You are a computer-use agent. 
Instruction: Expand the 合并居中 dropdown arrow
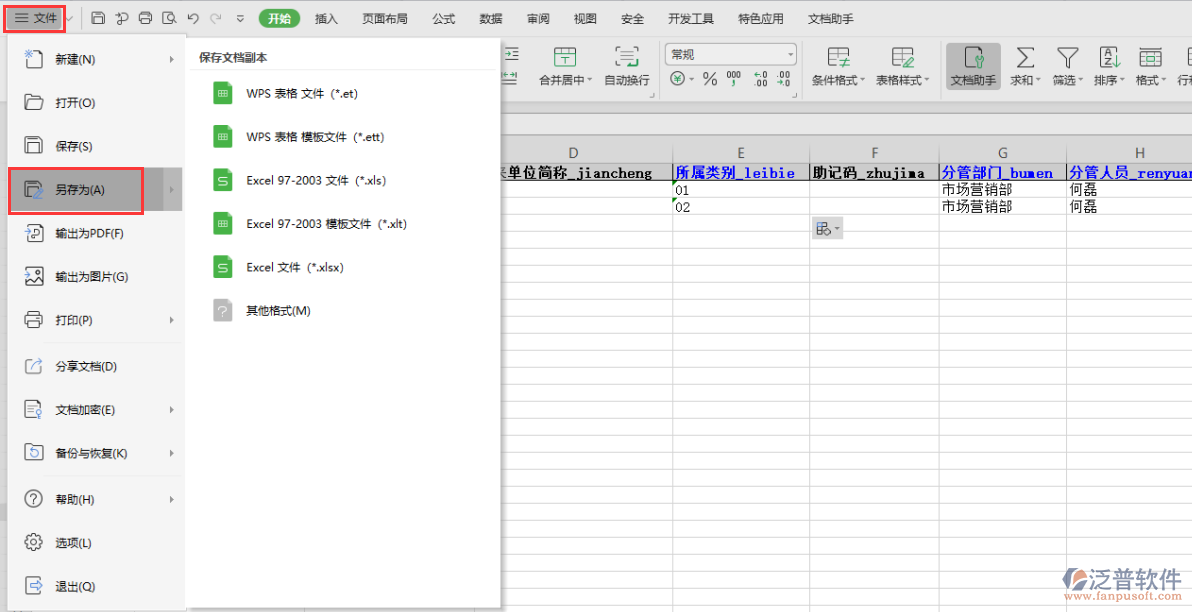pos(590,80)
